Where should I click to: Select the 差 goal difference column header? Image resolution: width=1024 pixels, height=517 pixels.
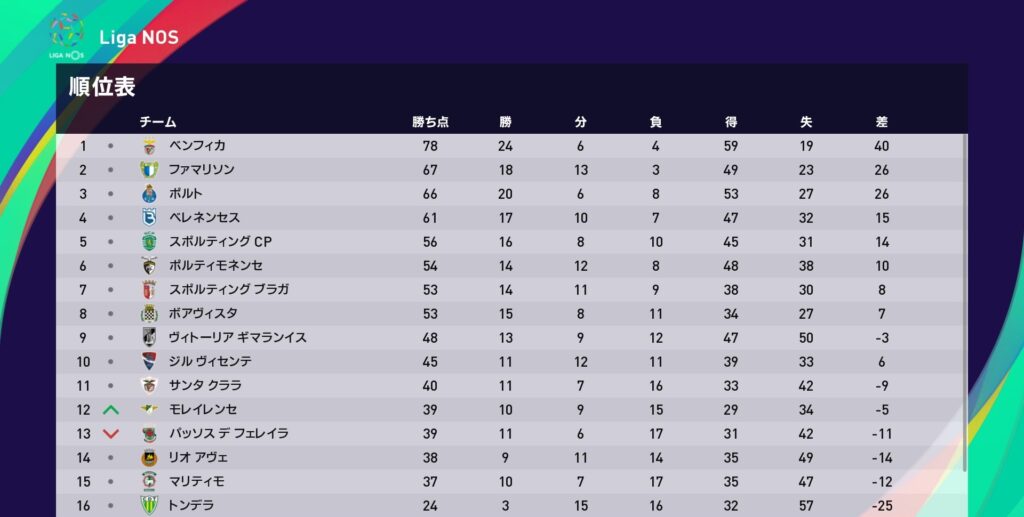point(881,122)
